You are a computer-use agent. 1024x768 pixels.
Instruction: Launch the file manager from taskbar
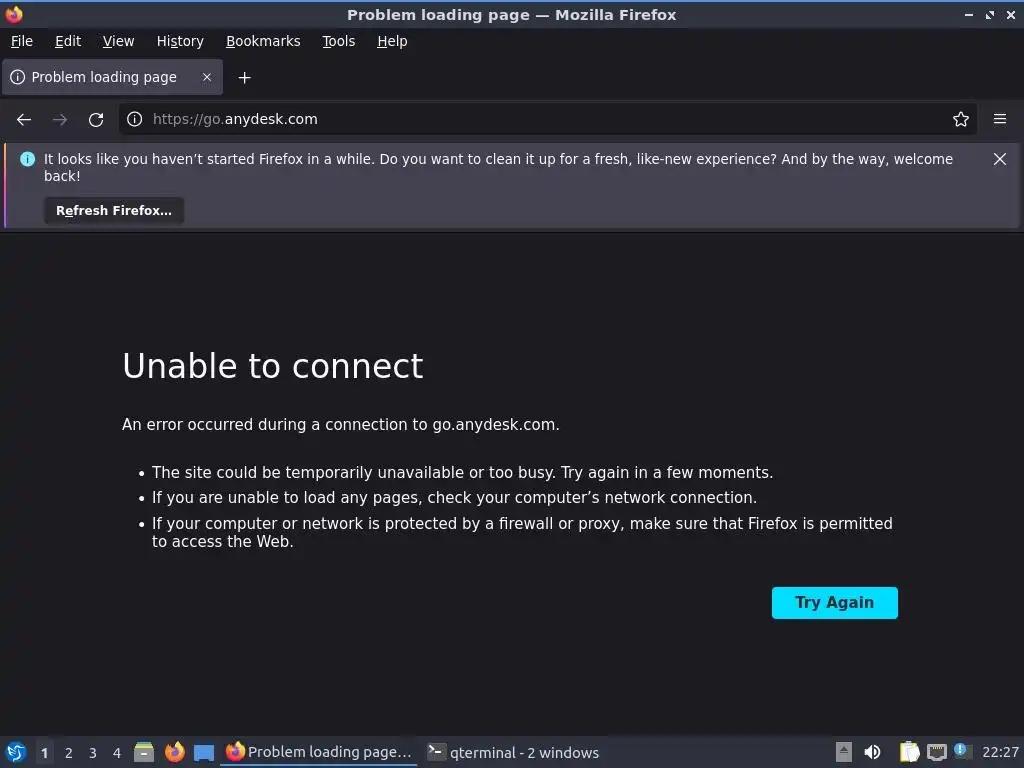click(x=144, y=752)
